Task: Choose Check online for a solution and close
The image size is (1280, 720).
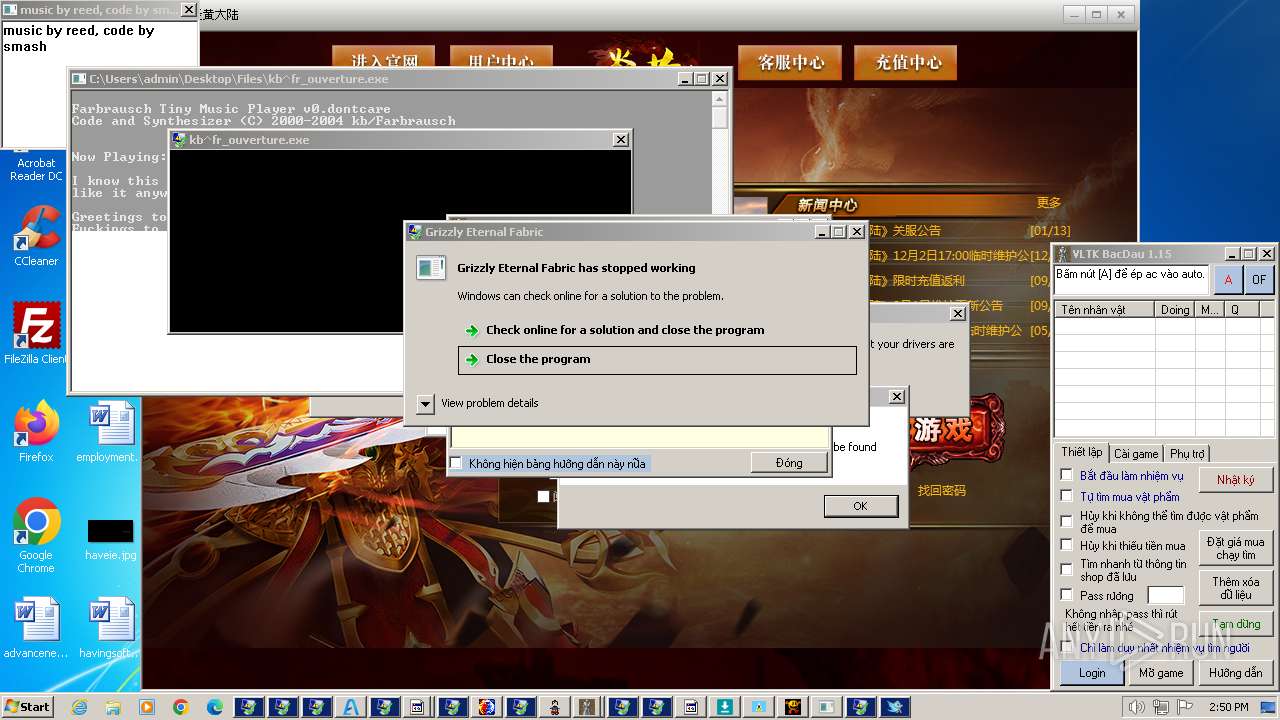Action: pyautogui.click(x=657, y=330)
